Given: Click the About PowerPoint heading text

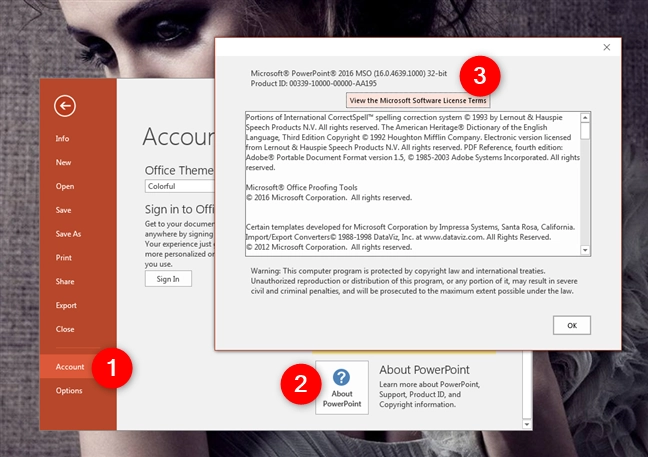Looking at the screenshot, I should point(424,369).
